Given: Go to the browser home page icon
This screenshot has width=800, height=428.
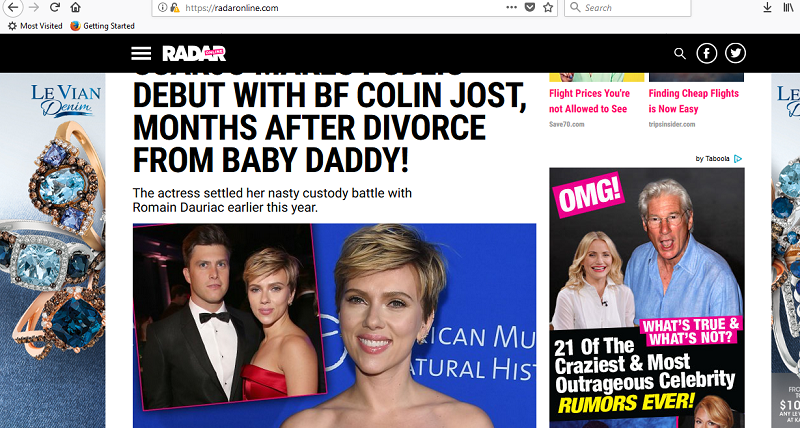Looking at the screenshot, I should [75, 8].
